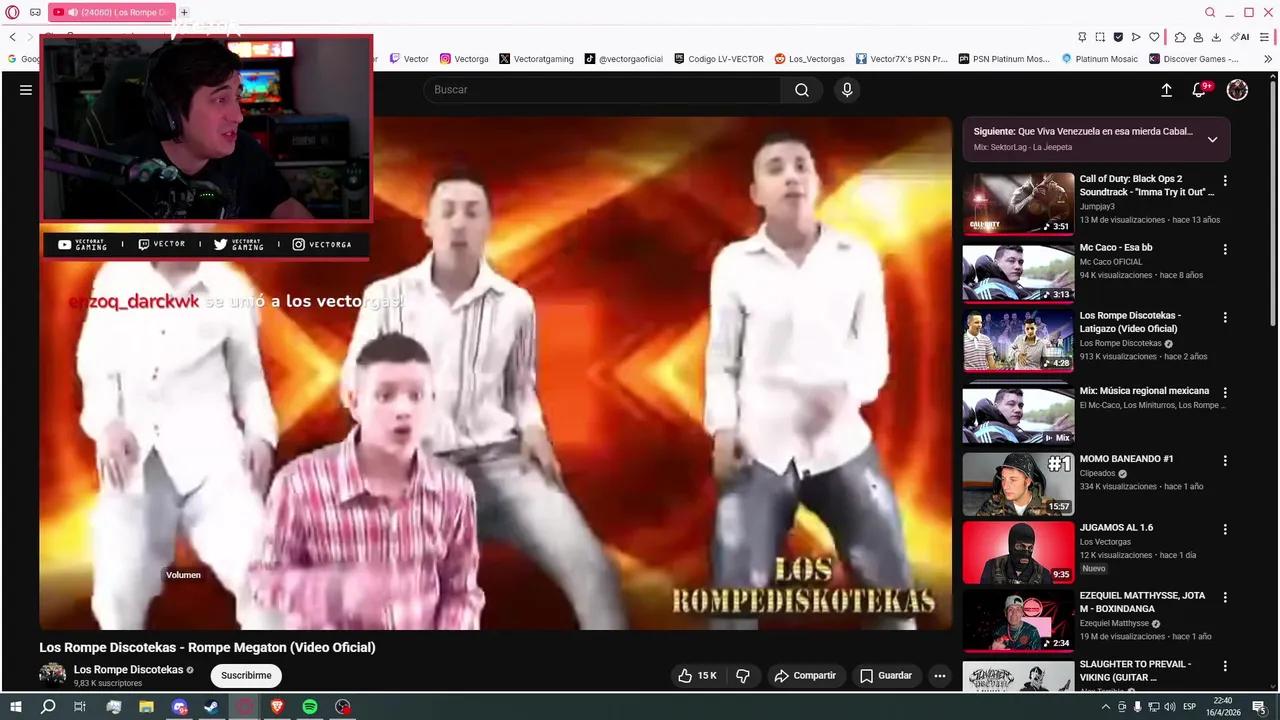Start voice search with the microphone icon
Viewport: 1280px width, 720px height.
(x=847, y=90)
